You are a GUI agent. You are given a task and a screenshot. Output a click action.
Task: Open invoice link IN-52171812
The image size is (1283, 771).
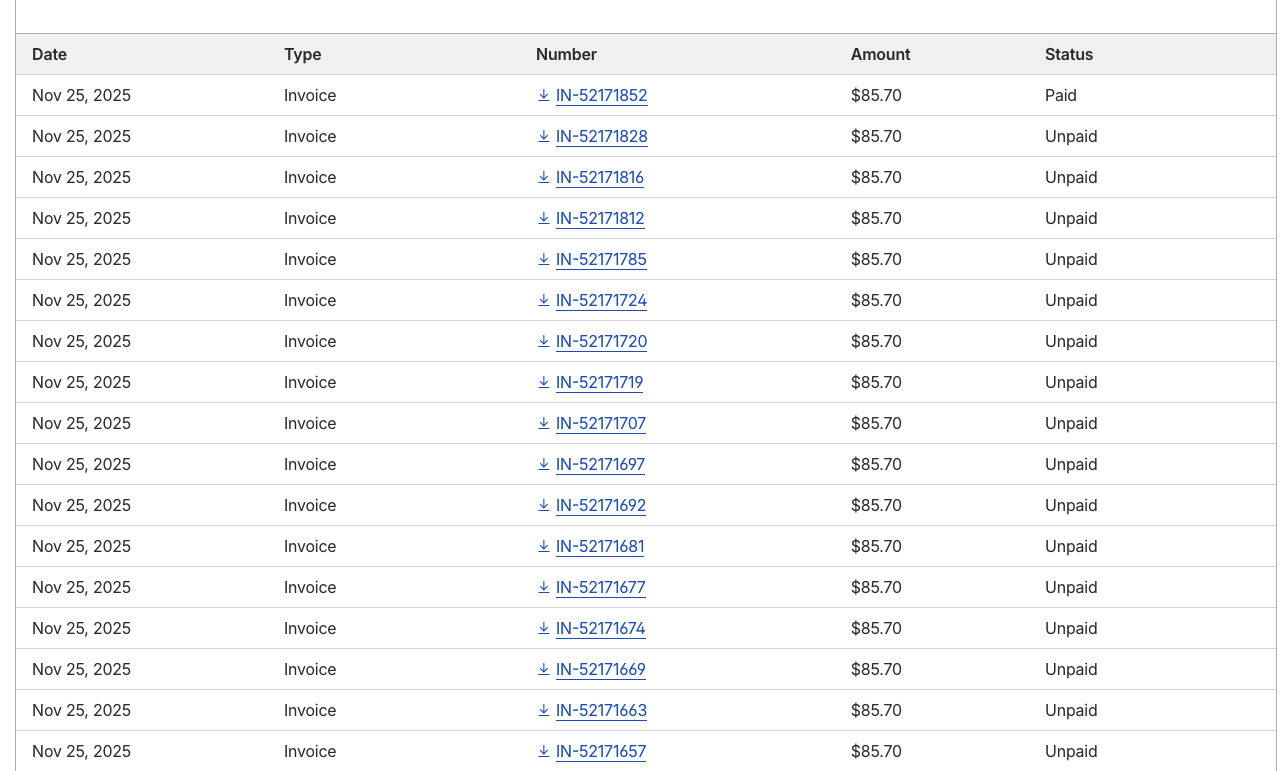[600, 219]
